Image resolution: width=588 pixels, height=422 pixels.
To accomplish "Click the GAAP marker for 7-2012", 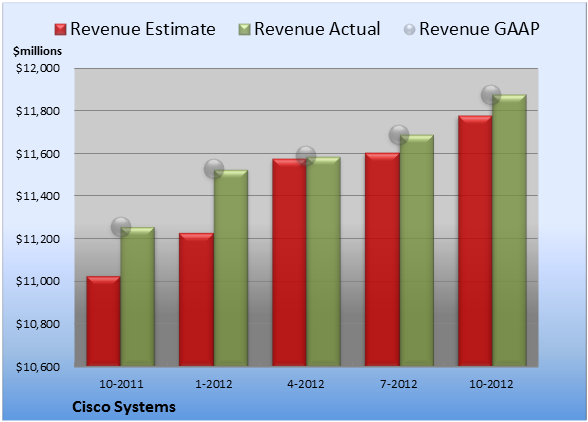I will [x=399, y=134].
